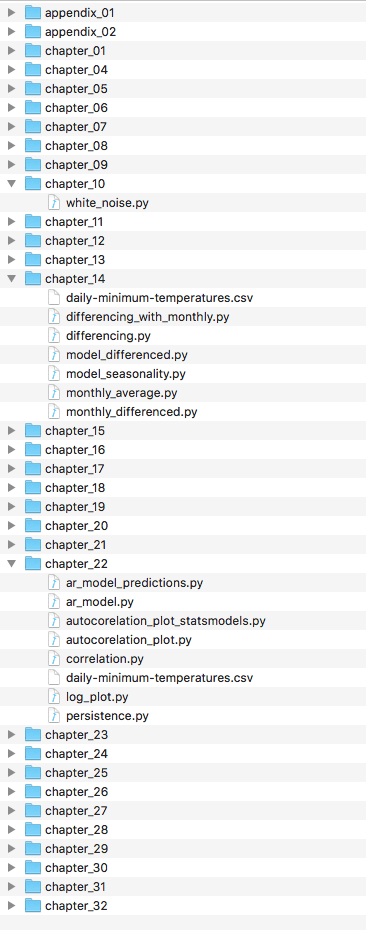Click the chapter_10 folder icon

pos(33,183)
